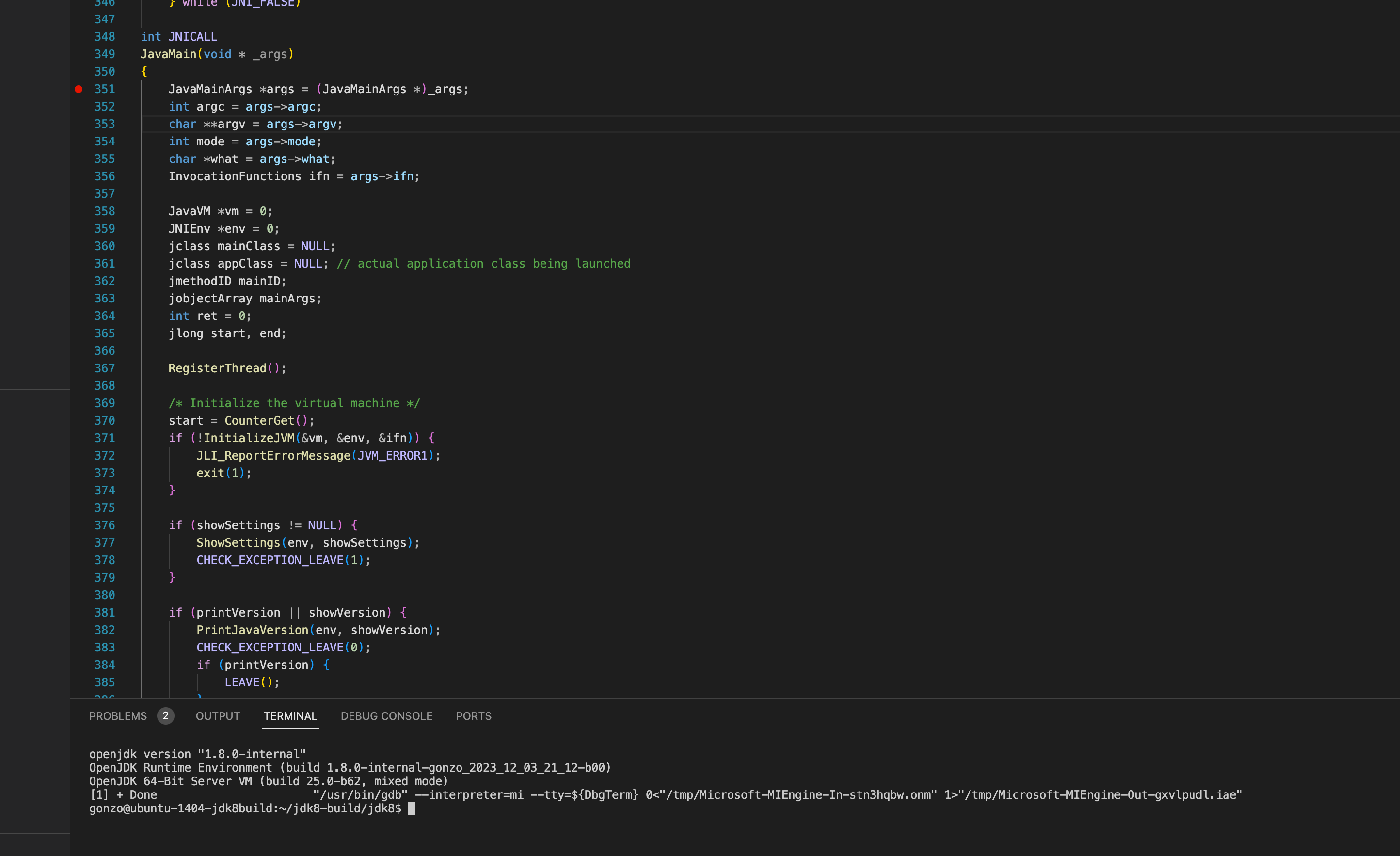Screen dimensions: 1400x856
Task: Click the "/usr/bin/gdb" path in the terminal output
Action: click(360, 794)
